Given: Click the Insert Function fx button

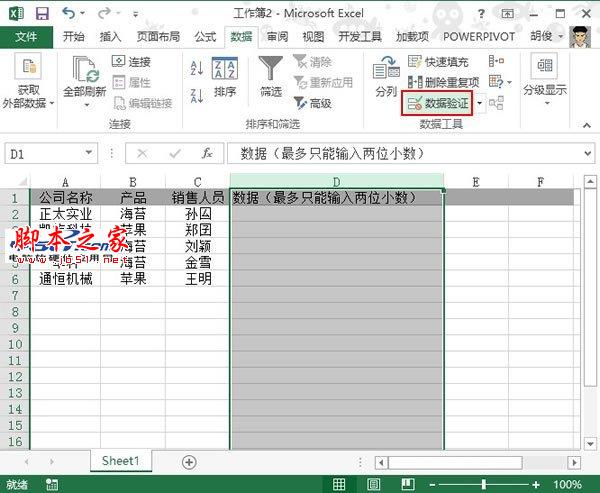Looking at the screenshot, I should pyautogui.click(x=207, y=153).
